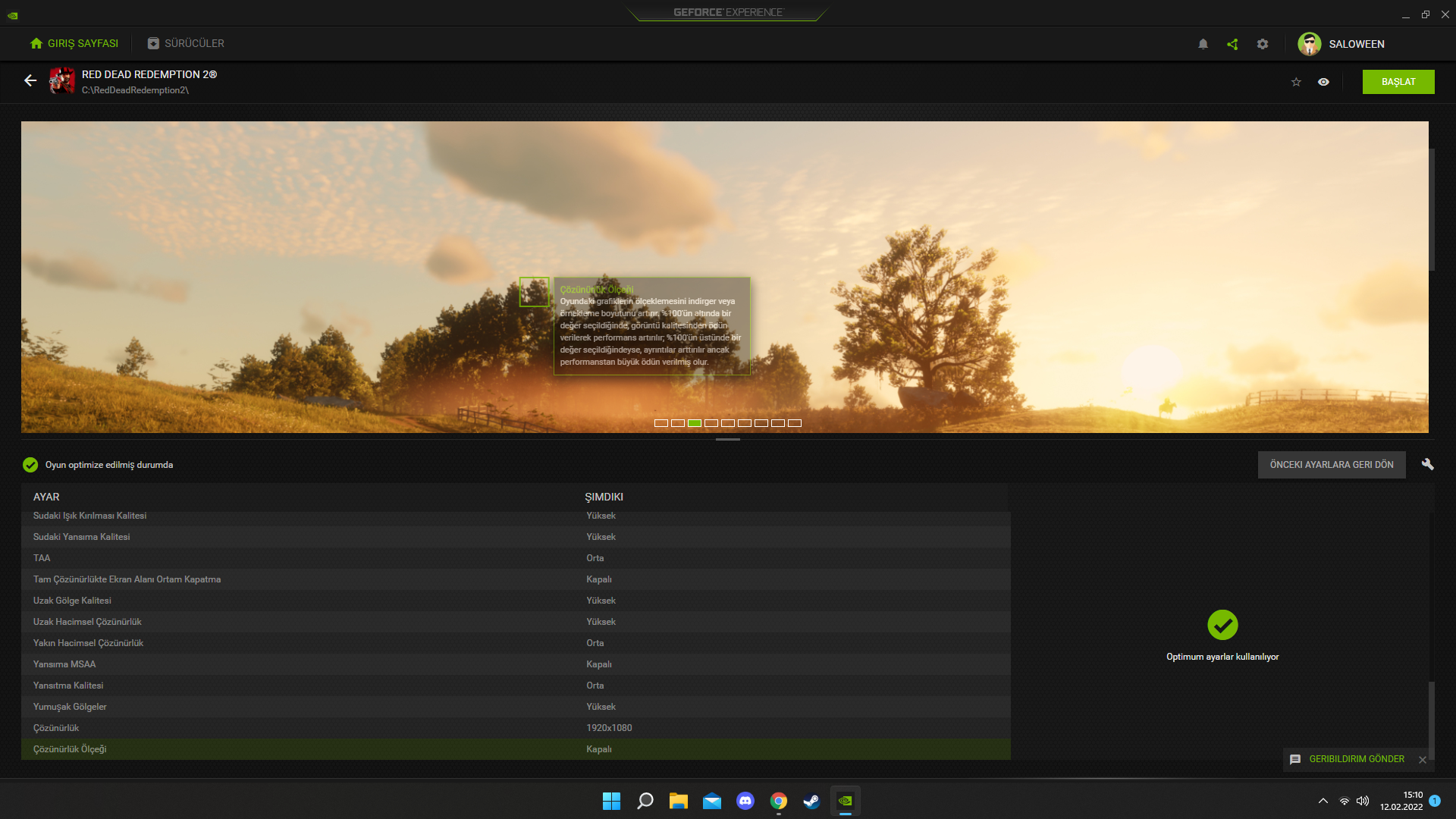Close the feedback bar

[x=1423, y=759]
